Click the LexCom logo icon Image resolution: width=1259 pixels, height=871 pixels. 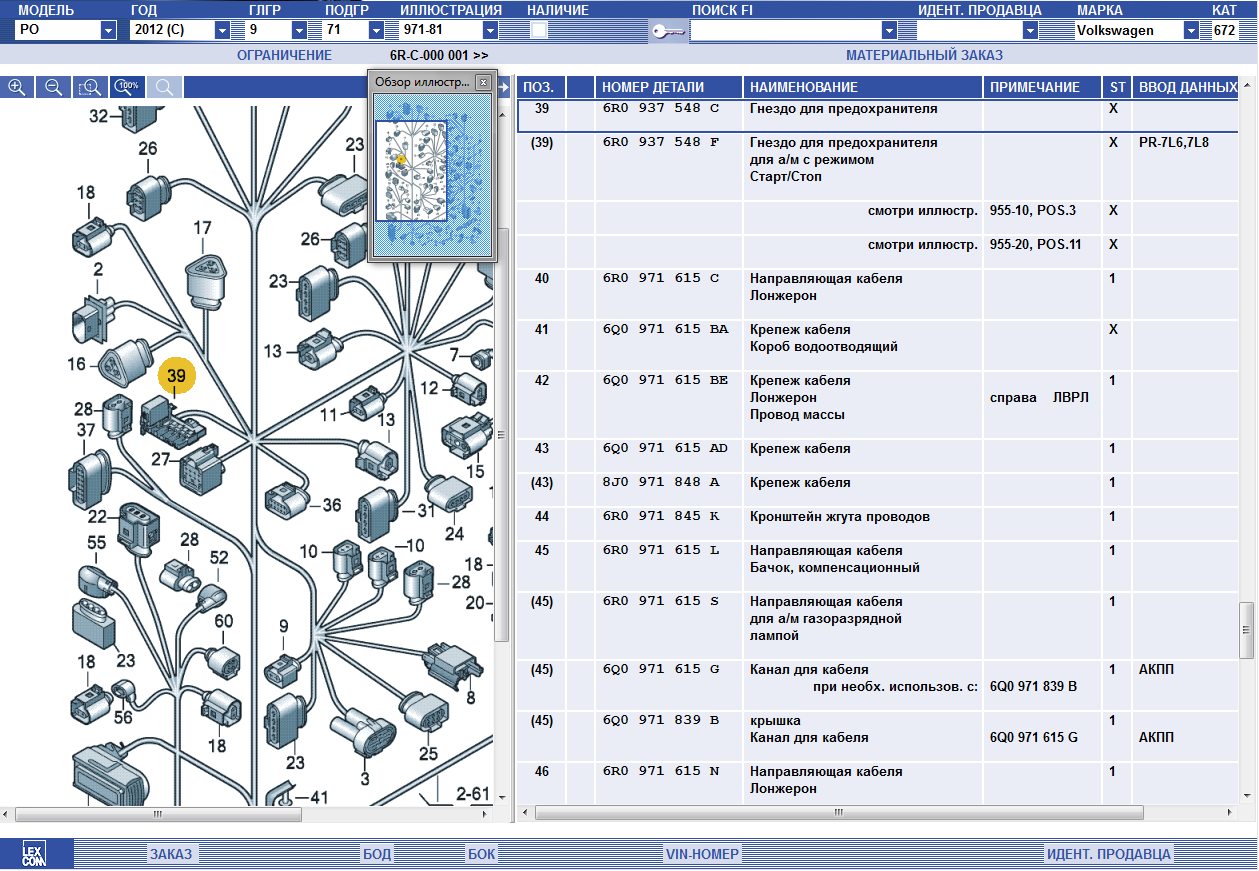click(x=35, y=854)
